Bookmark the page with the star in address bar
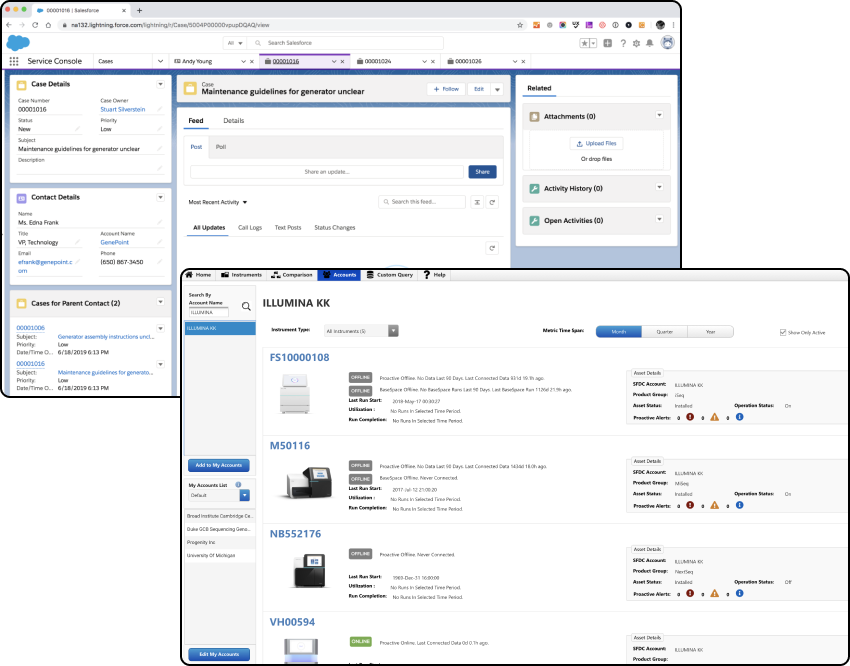 tap(520, 25)
